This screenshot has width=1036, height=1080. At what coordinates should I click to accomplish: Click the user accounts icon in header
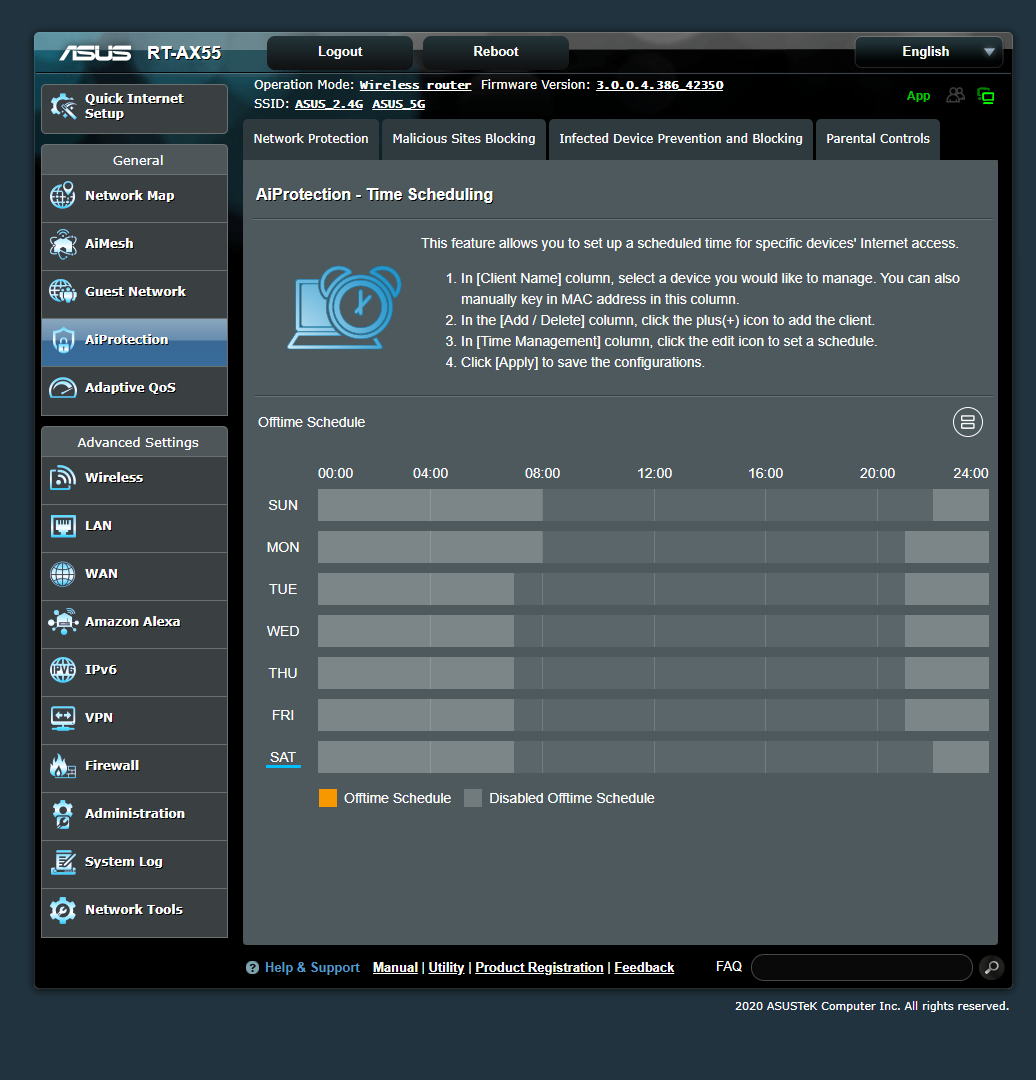click(x=955, y=95)
